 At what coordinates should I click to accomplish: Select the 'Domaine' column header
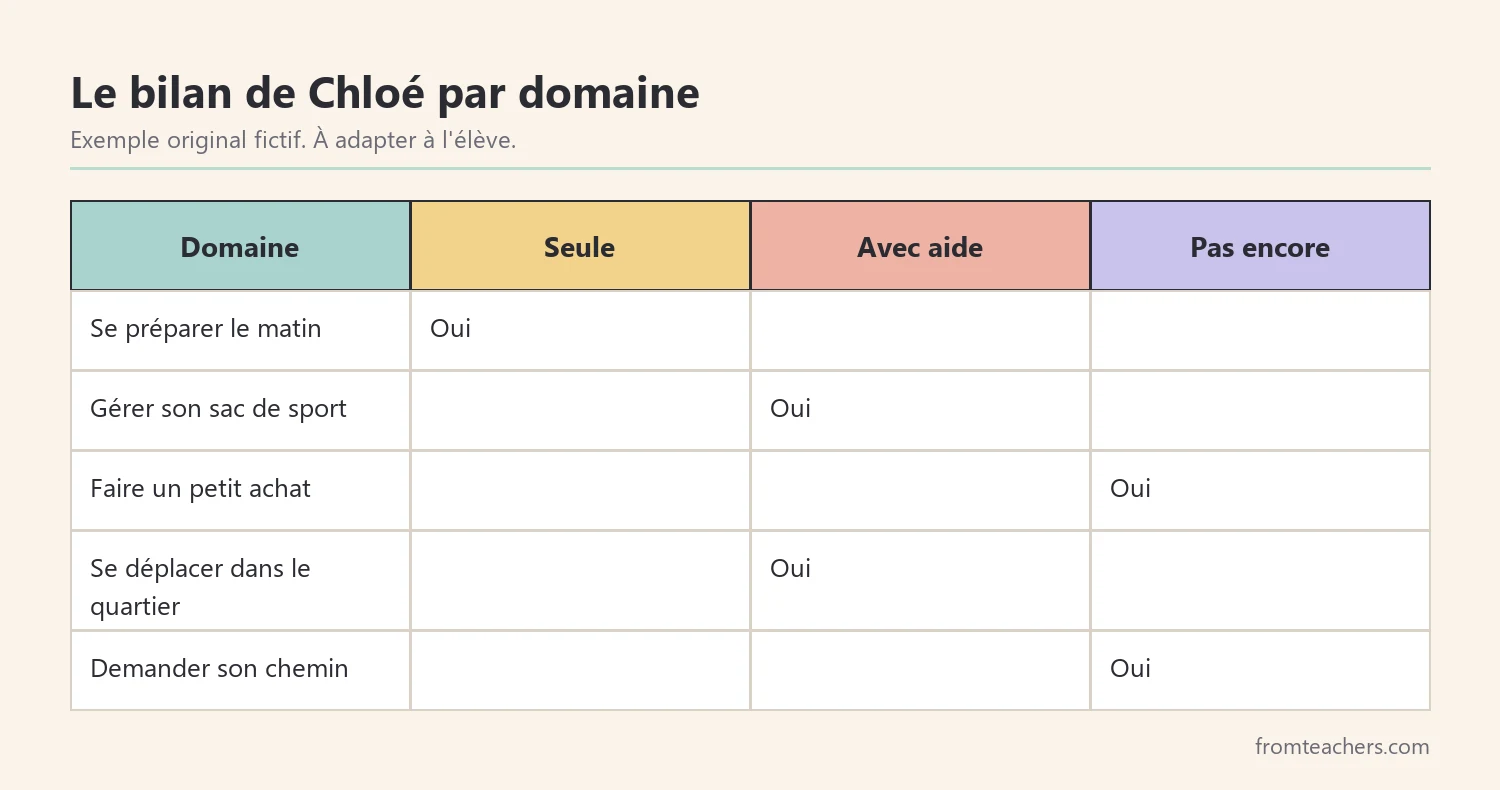(240, 246)
